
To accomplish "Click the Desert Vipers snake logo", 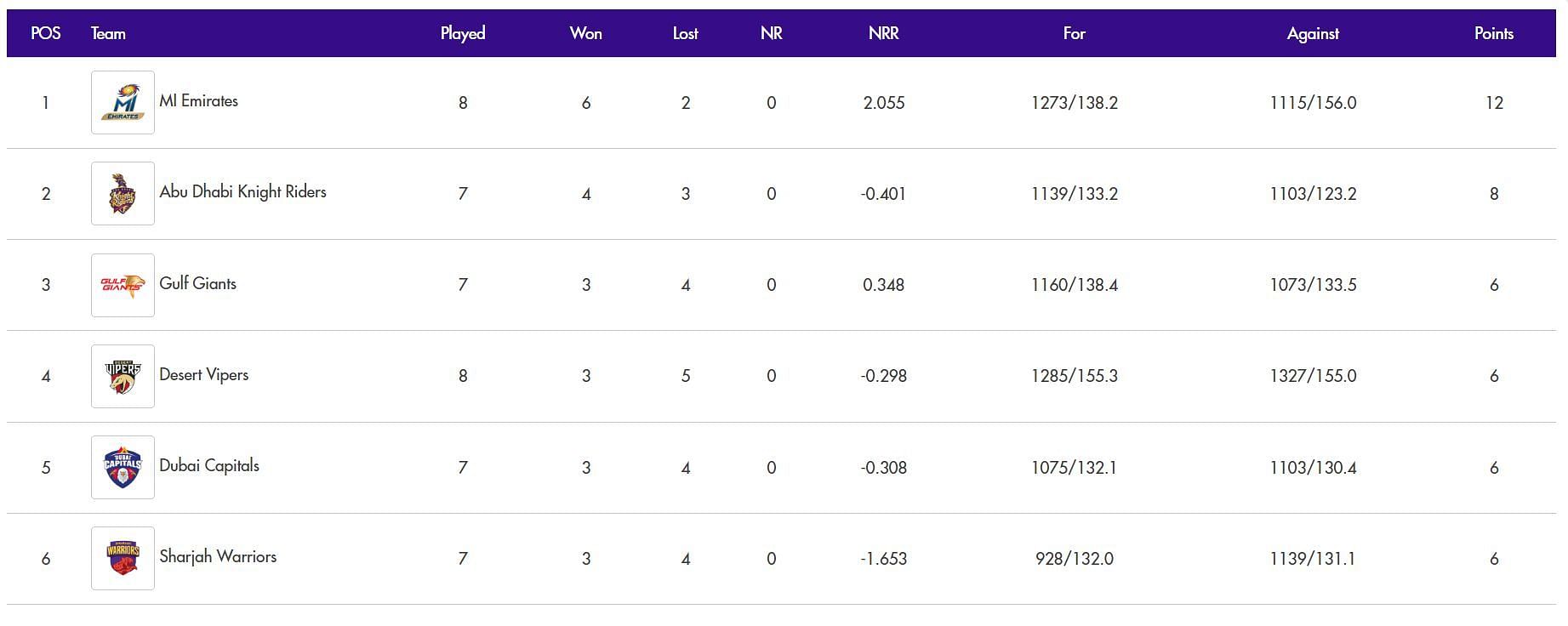I will [123, 376].
